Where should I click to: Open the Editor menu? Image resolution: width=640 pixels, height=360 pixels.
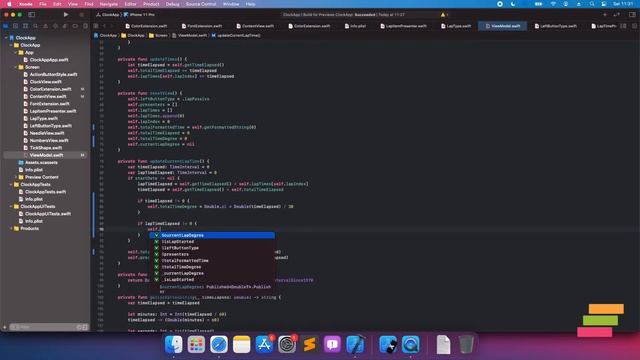pyautogui.click(x=130, y=4)
